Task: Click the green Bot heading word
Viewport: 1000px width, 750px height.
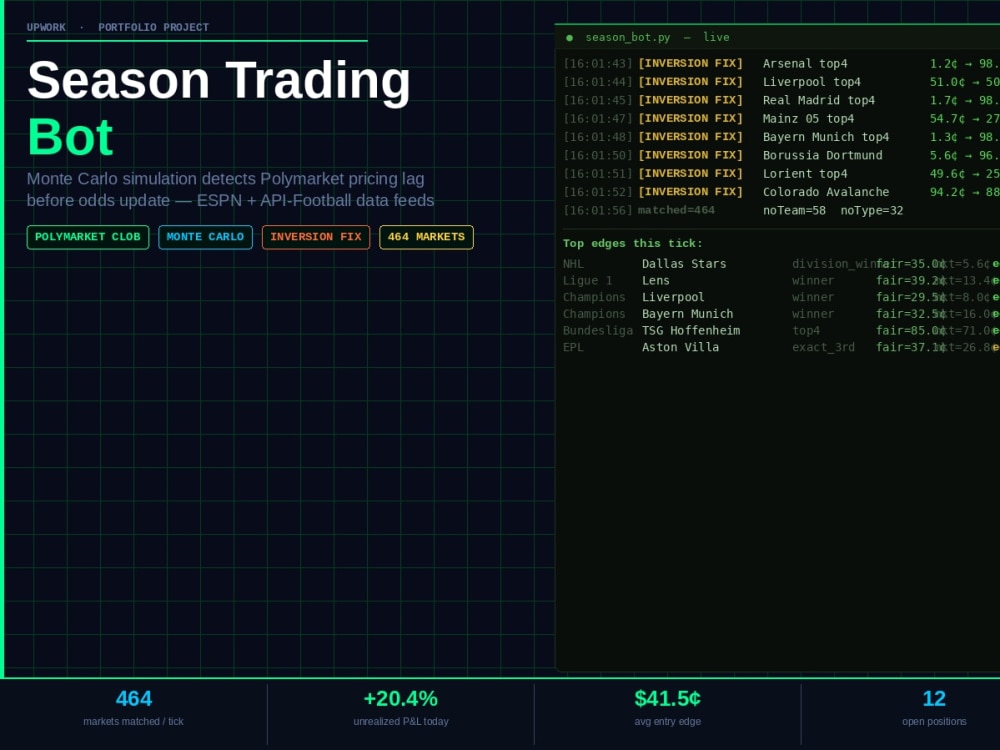Action: (70, 137)
